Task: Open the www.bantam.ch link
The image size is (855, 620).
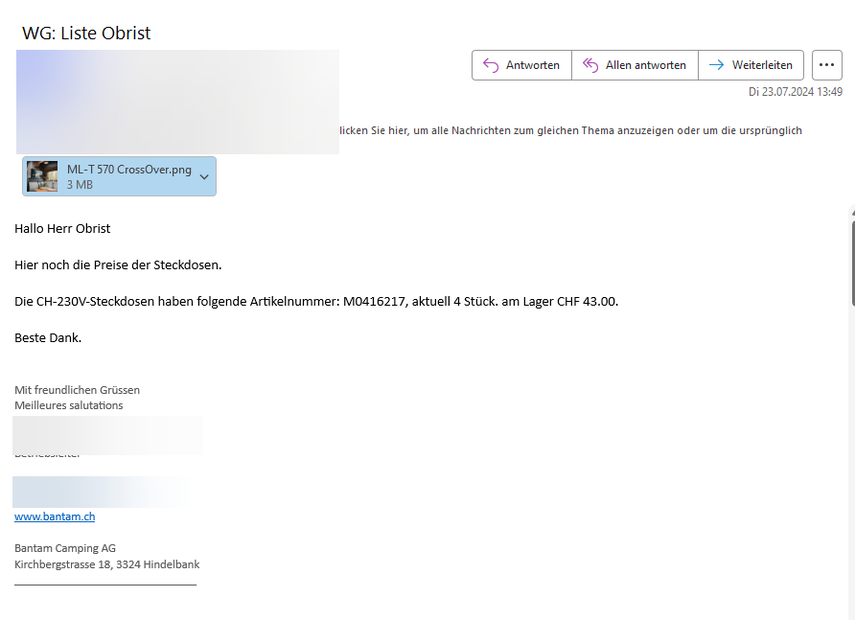Action: 54,516
